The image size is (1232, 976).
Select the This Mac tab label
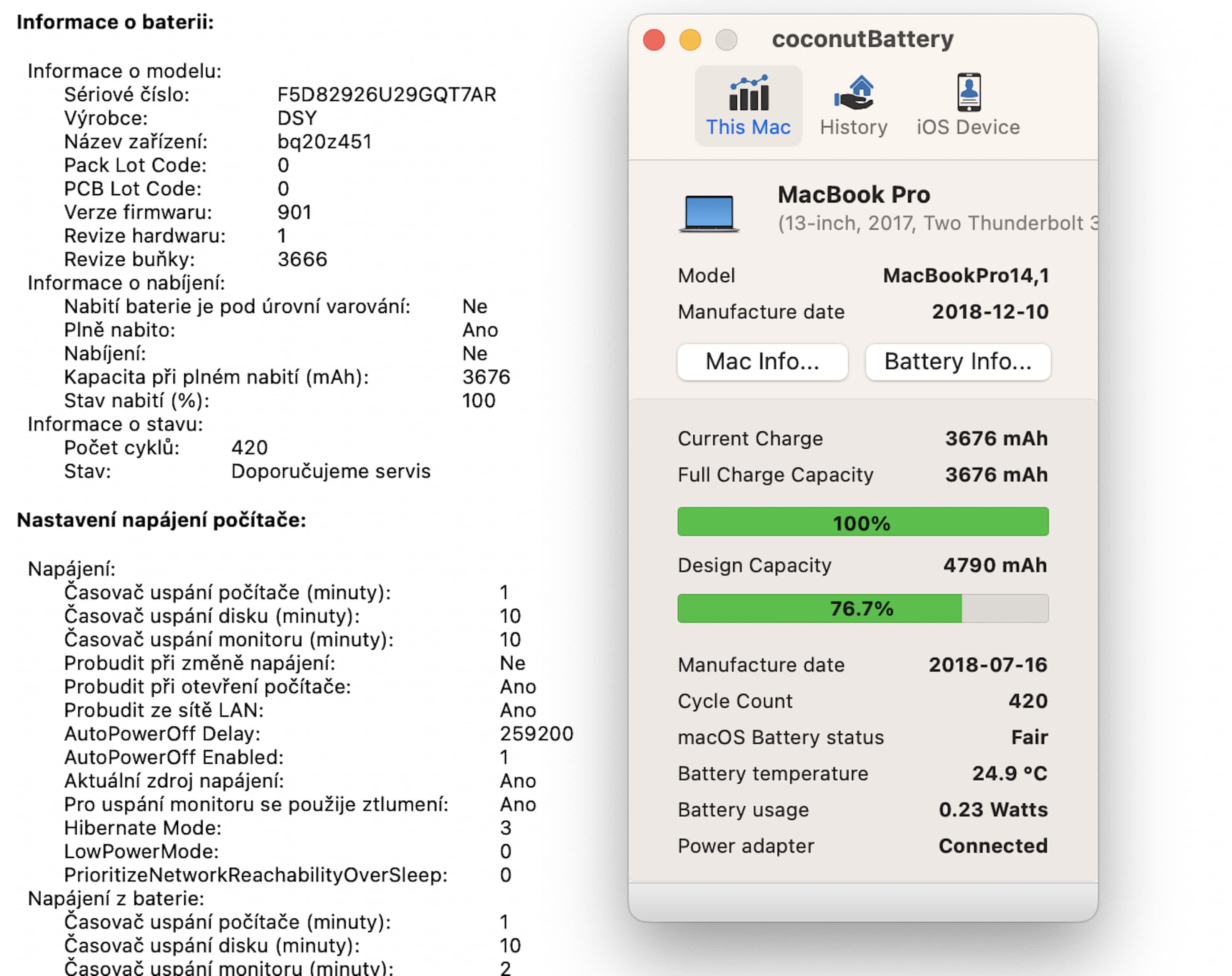(748, 127)
